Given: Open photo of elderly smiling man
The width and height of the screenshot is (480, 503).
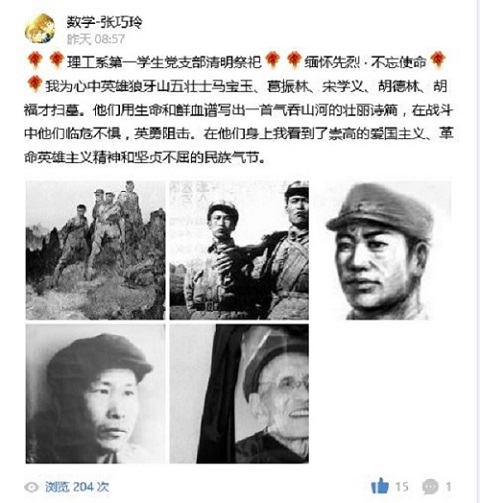Looking at the screenshot, I should tap(239, 394).
